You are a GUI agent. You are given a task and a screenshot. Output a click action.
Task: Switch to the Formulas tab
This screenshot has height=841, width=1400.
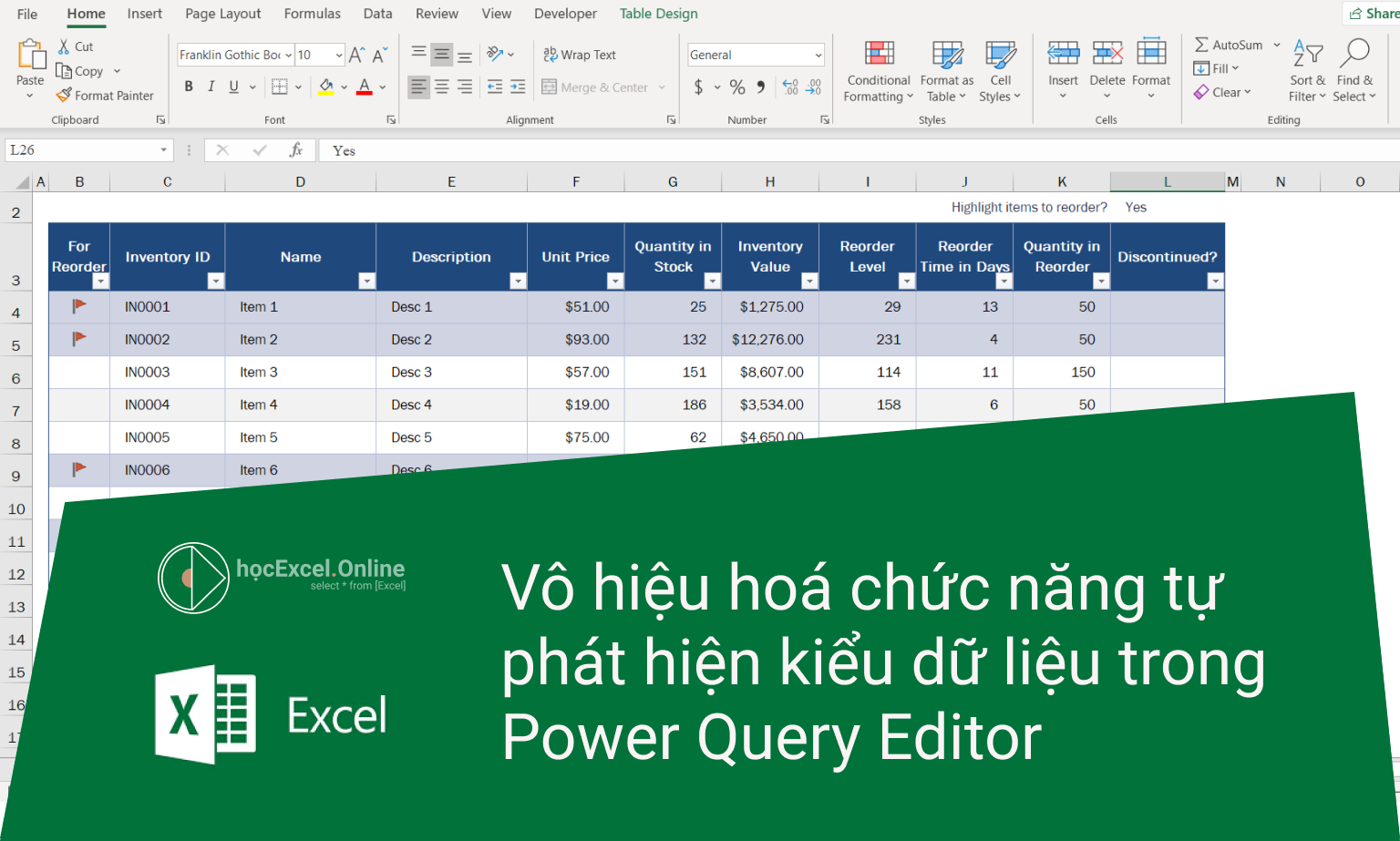coord(313,14)
